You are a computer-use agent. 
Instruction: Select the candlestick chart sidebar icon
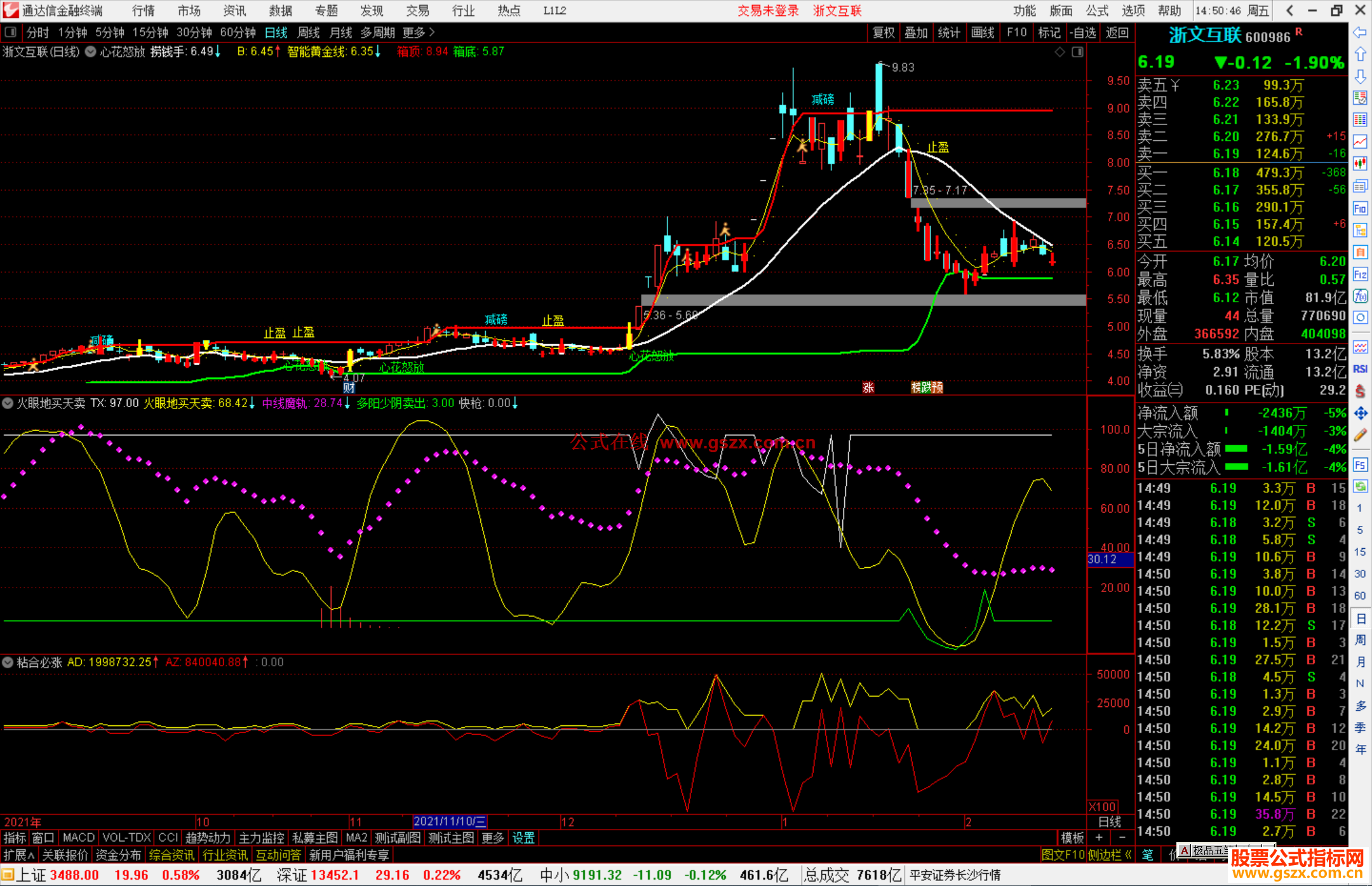point(1360,164)
